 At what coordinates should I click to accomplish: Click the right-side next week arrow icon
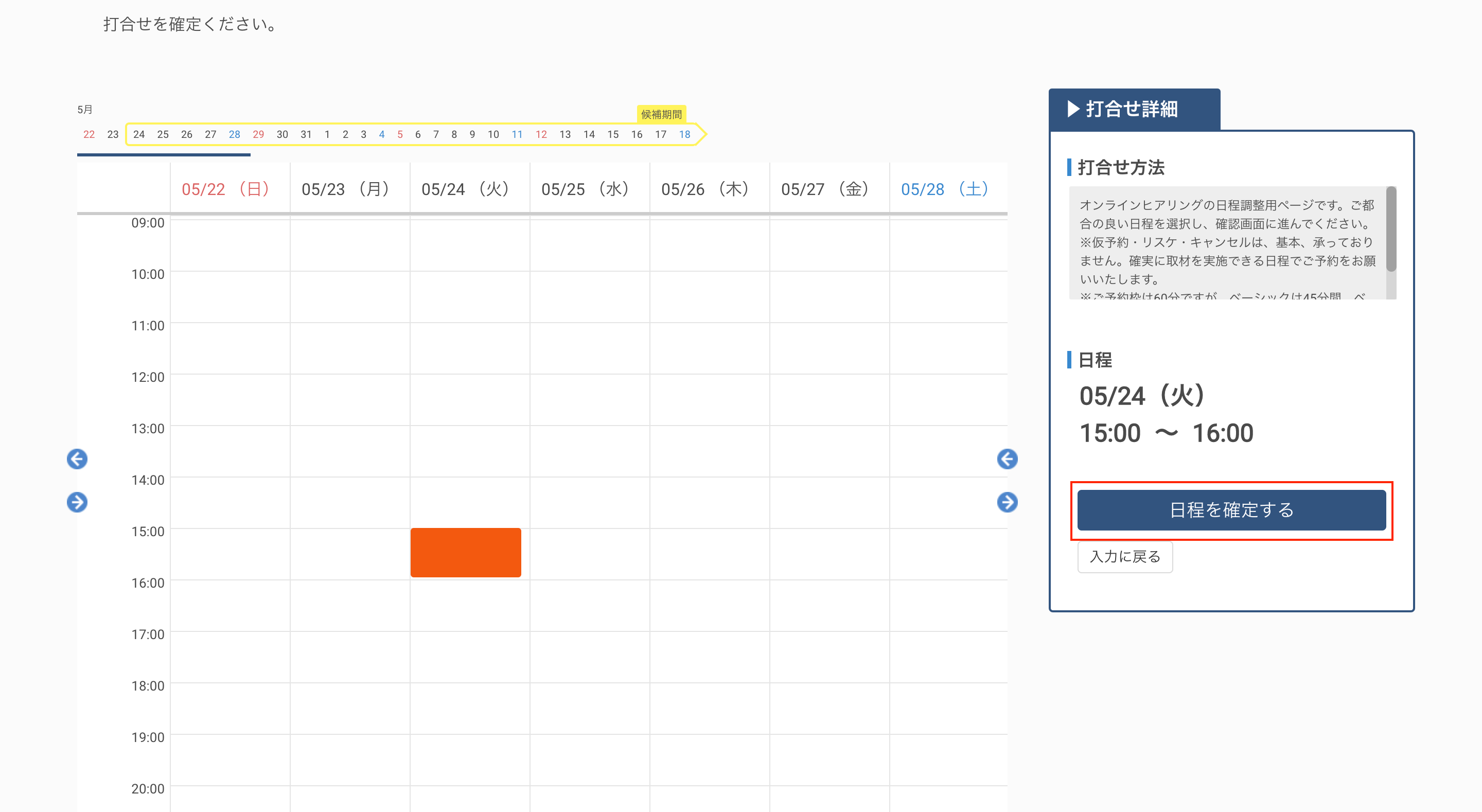click(1007, 502)
